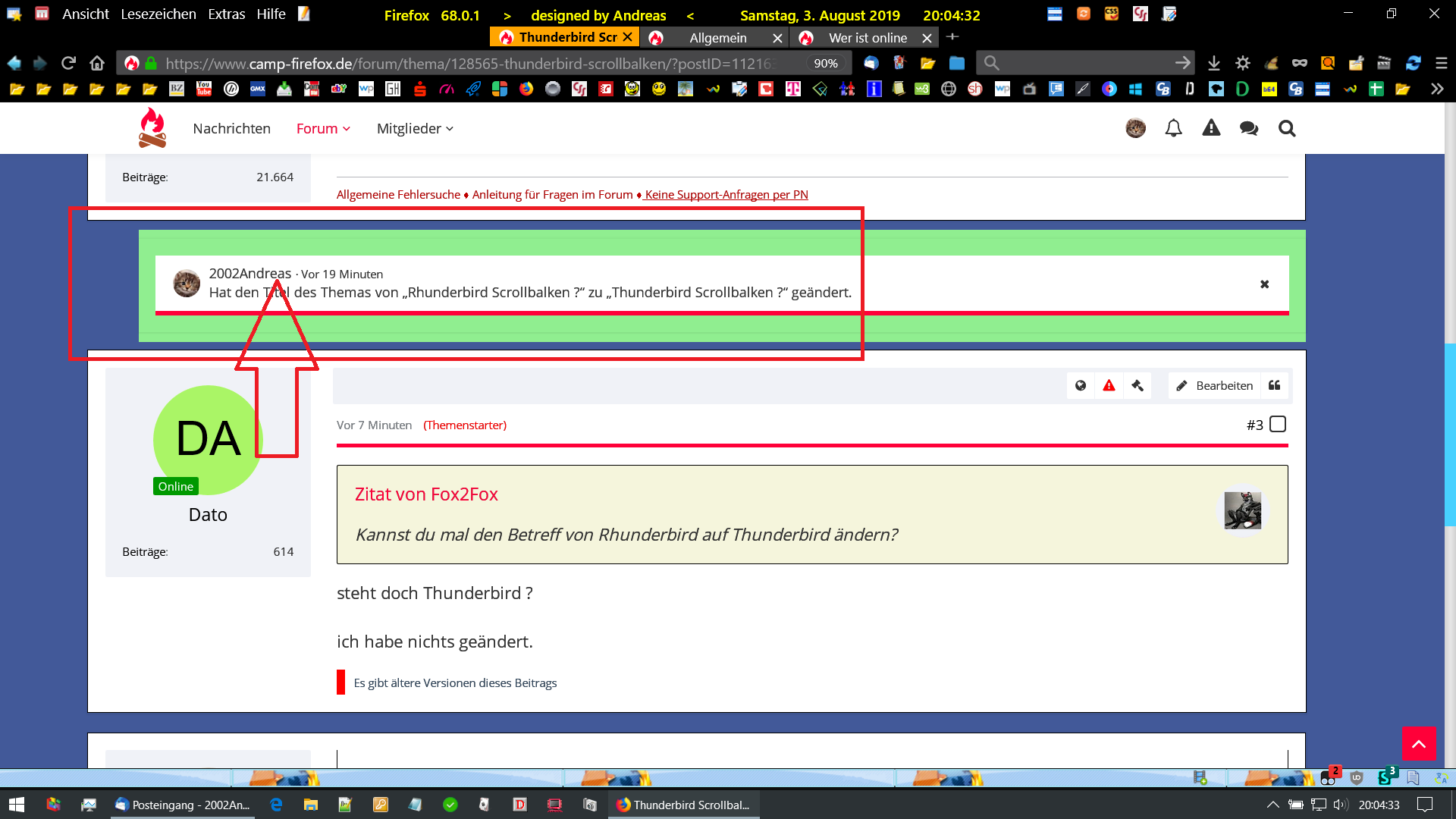Click the quote icon beside Bearbeiten
1456x819 pixels.
pyautogui.click(x=1275, y=385)
